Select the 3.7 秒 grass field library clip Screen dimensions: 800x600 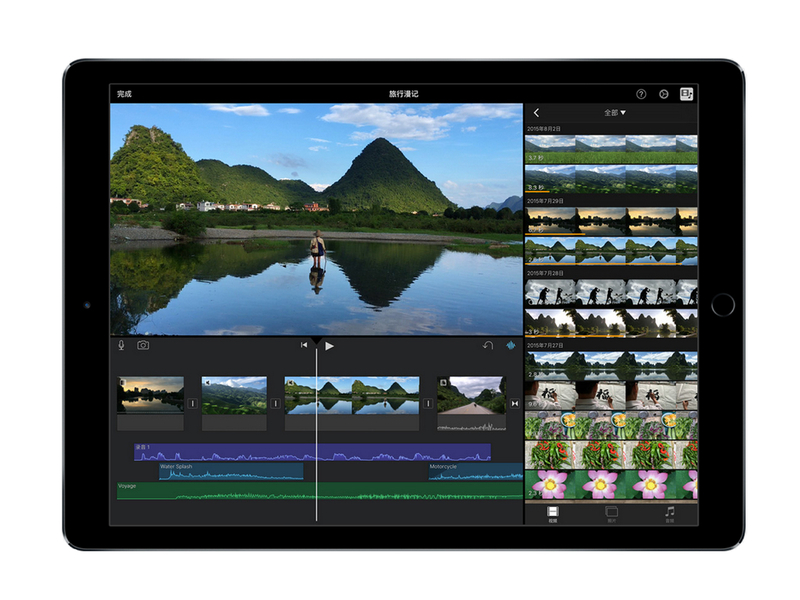[x=611, y=149]
